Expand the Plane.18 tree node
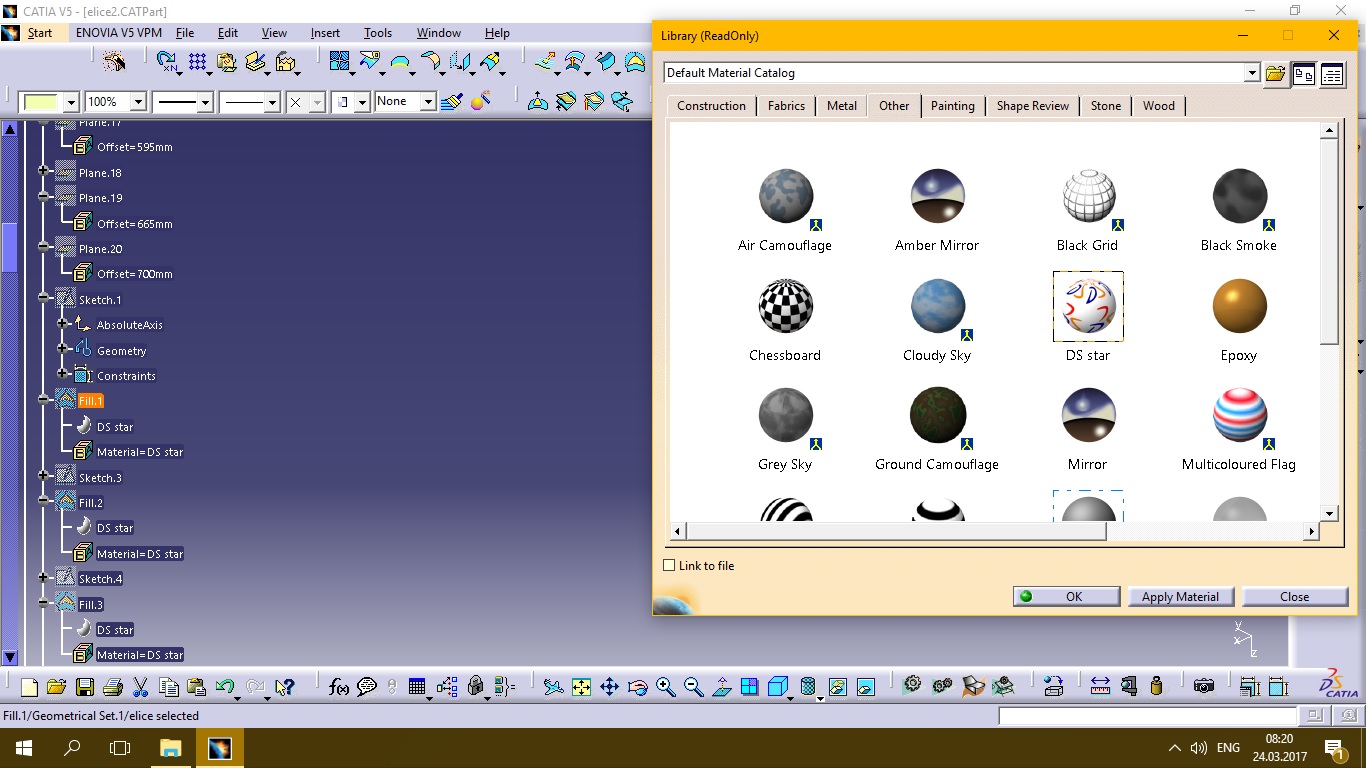The height and width of the screenshot is (768, 1366). pos(43,172)
